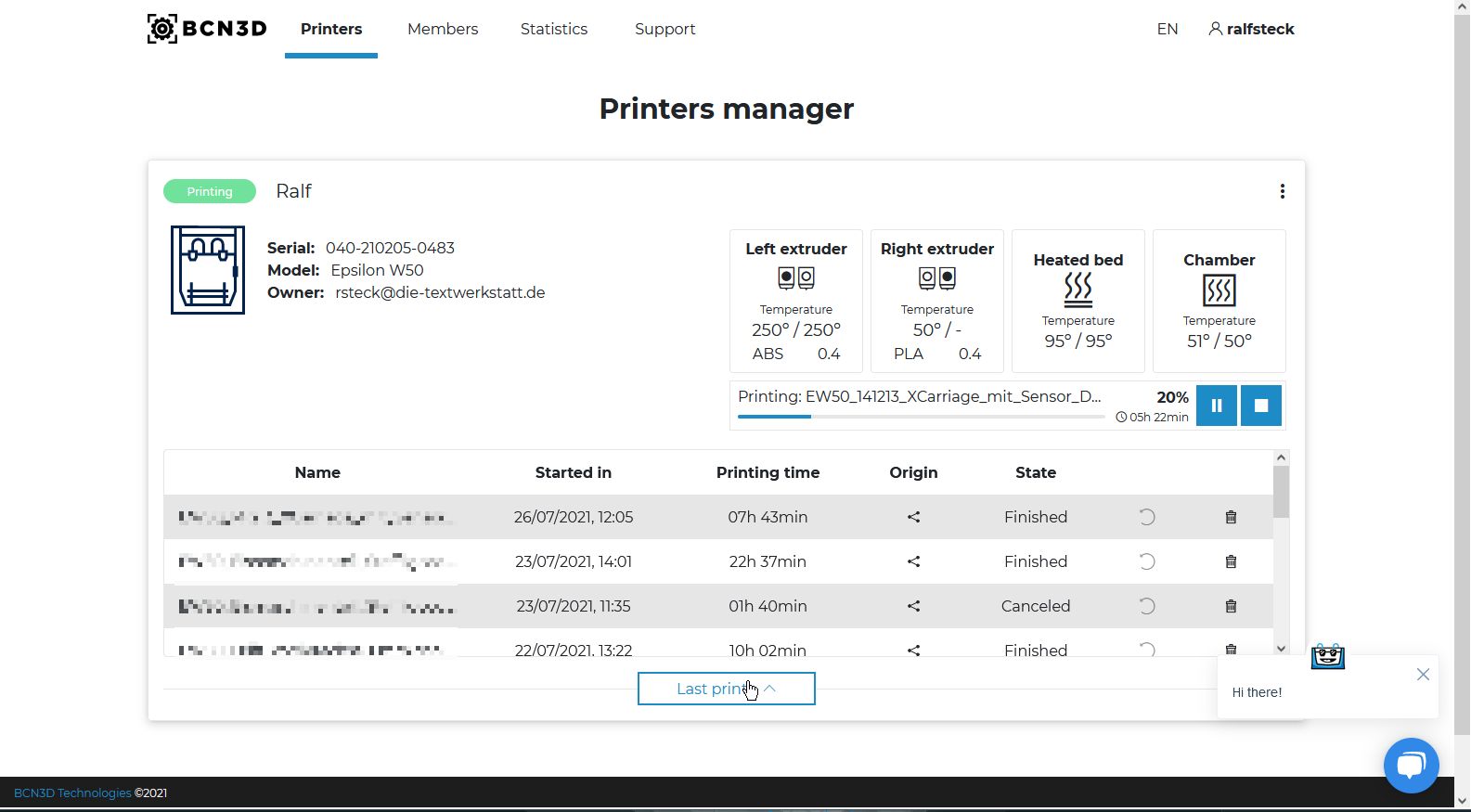Click the print progress bar
This screenshot has height=812, width=1471.
coord(921,417)
